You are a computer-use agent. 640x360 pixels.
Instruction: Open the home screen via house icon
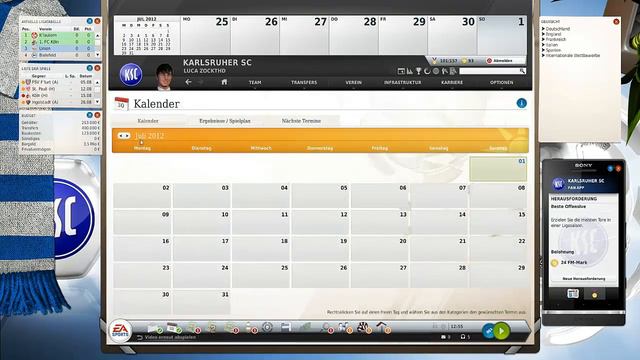(x=224, y=82)
